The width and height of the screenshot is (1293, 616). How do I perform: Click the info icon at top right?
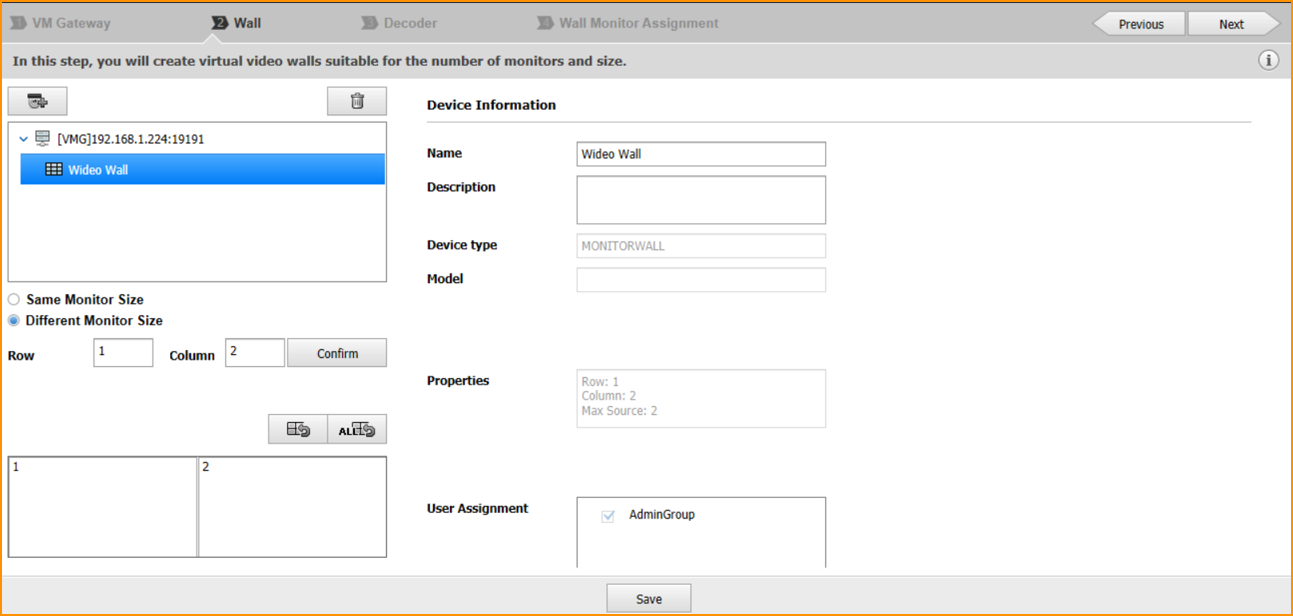click(1268, 61)
